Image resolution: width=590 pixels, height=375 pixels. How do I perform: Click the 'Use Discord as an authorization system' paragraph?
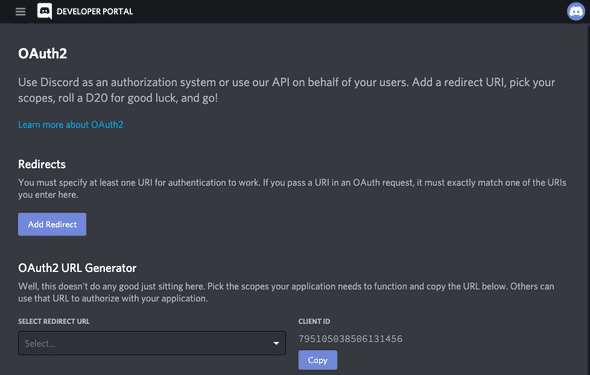click(x=287, y=90)
